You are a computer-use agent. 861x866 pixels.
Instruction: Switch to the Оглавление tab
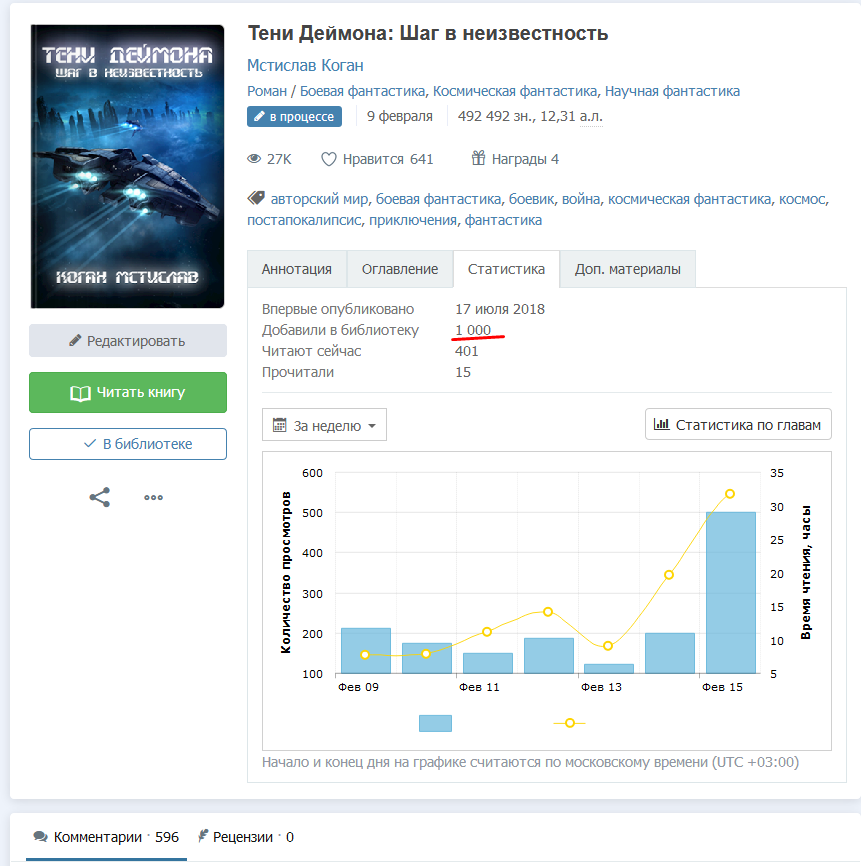click(399, 269)
